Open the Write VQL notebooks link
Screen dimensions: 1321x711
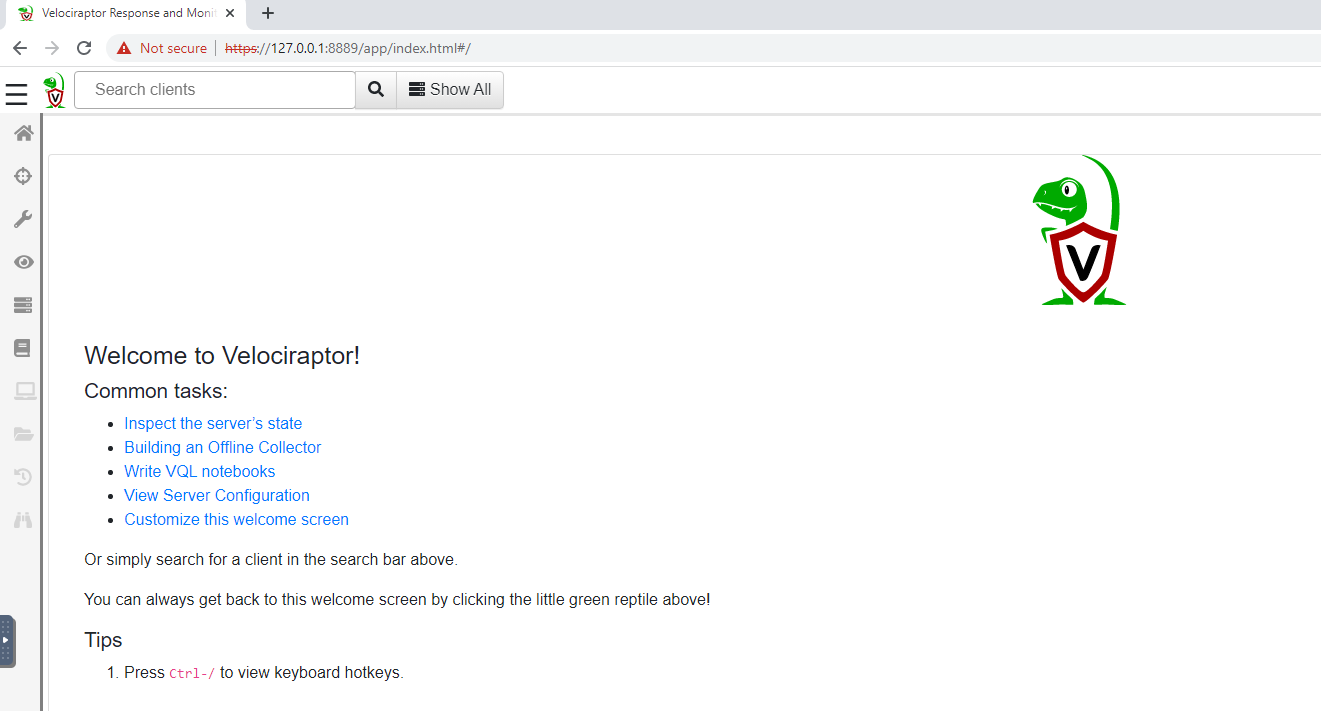point(200,471)
